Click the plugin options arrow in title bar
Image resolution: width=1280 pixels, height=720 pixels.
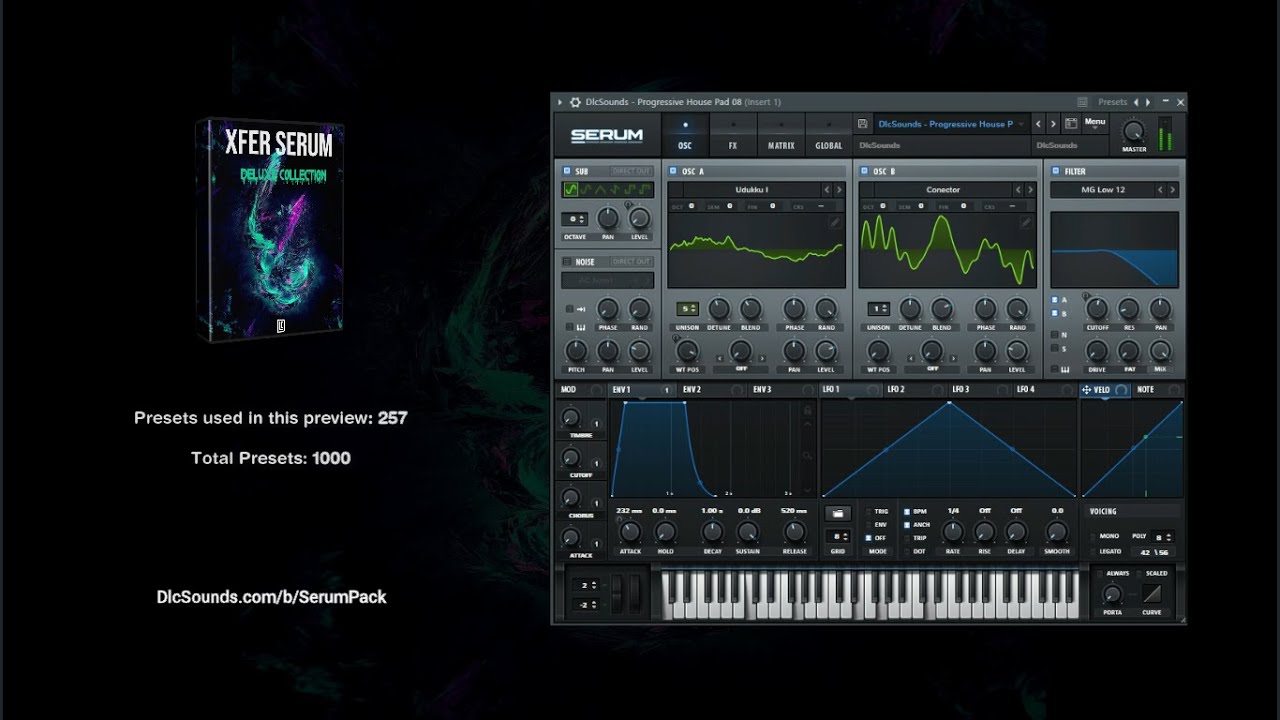point(560,102)
